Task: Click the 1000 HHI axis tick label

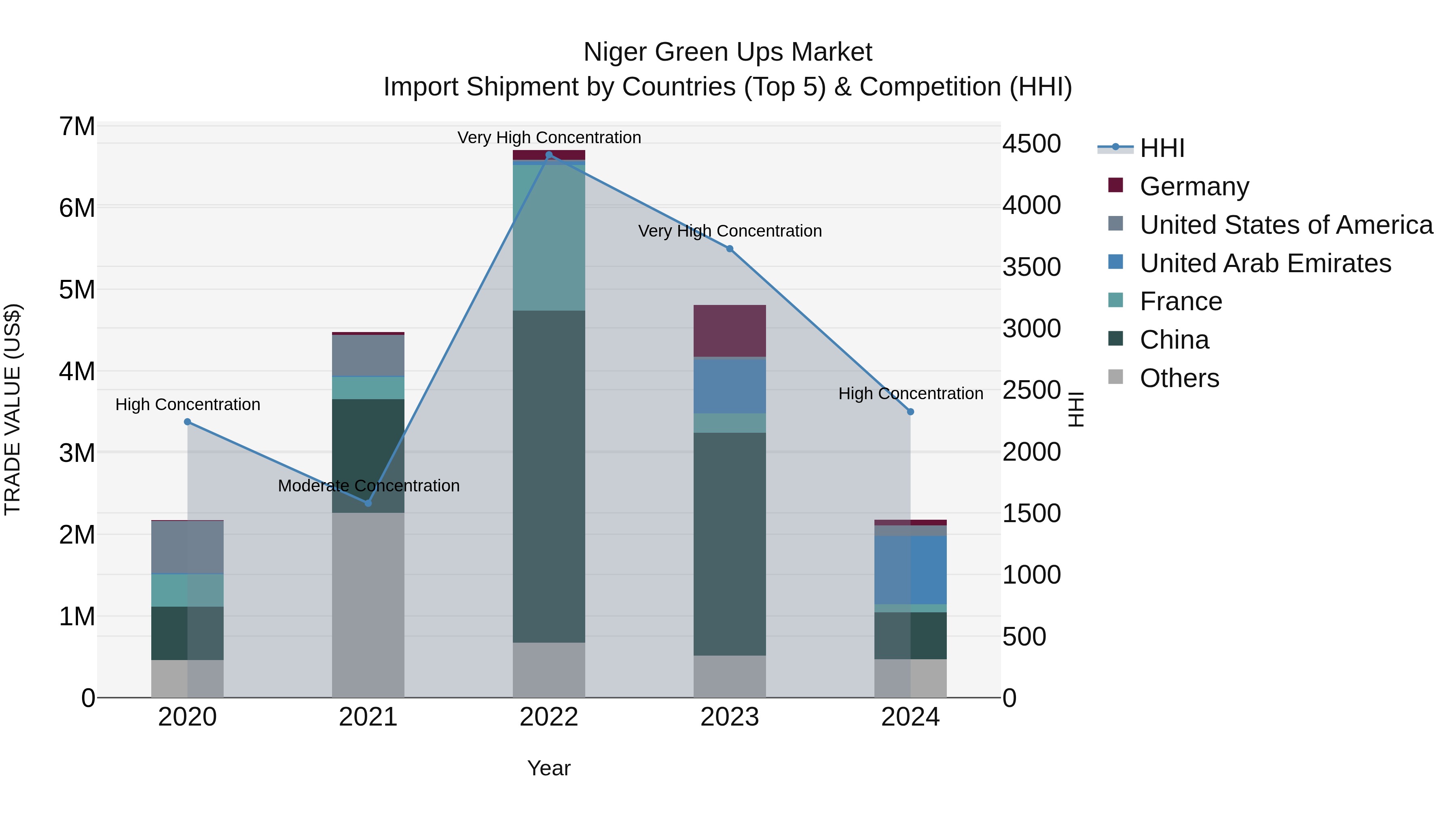Action: coord(1031,575)
